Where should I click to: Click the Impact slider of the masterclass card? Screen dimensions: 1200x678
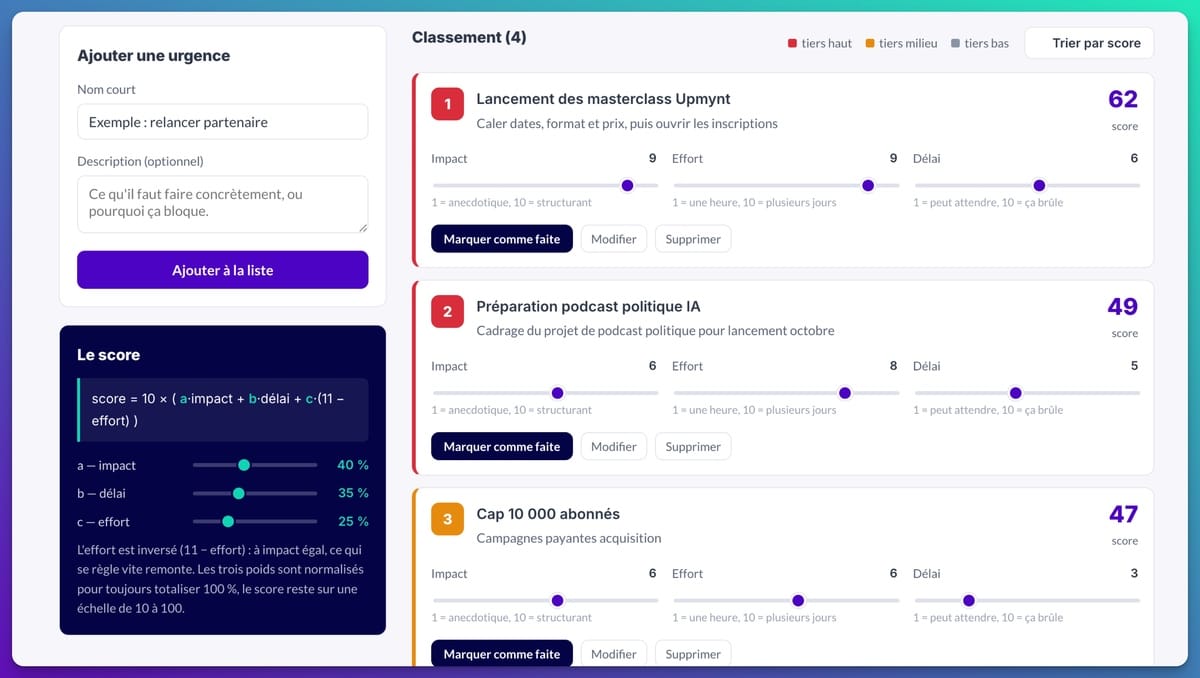click(545, 186)
